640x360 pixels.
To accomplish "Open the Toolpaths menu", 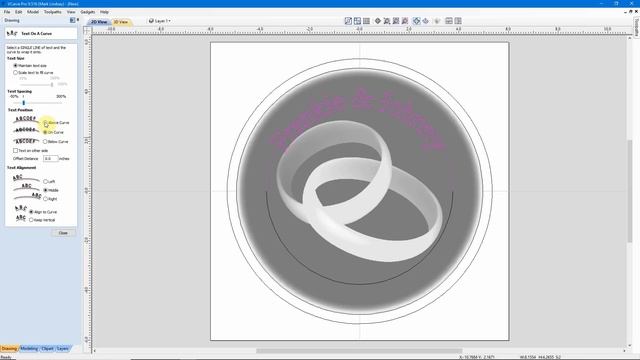I will click(53, 12).
